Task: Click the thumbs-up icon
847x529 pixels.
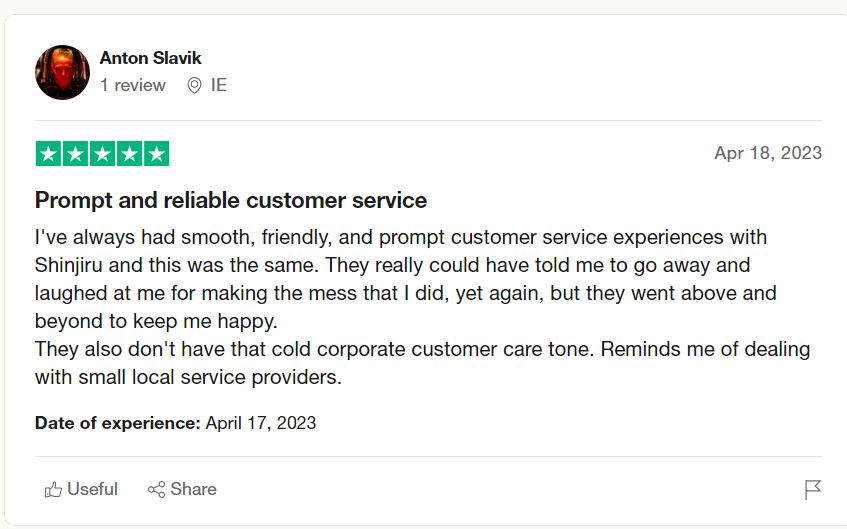Action: point(53,490)
